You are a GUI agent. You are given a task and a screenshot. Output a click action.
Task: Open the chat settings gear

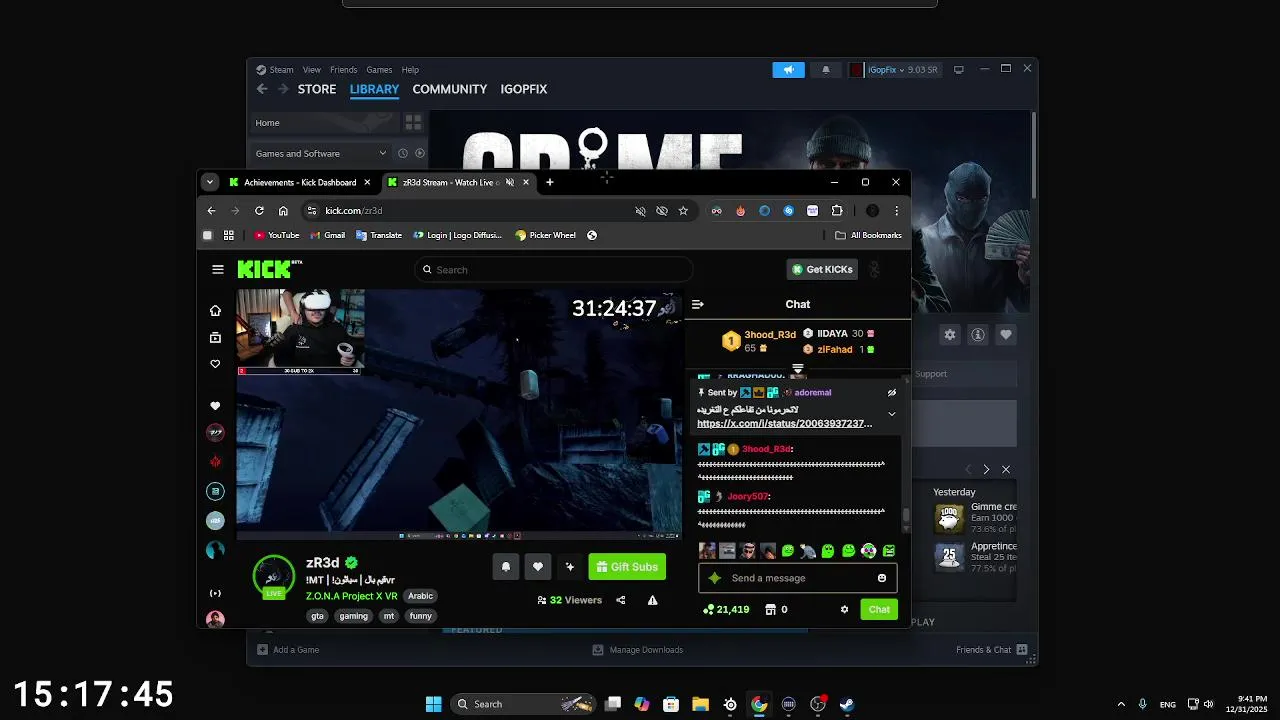[844, 609]
